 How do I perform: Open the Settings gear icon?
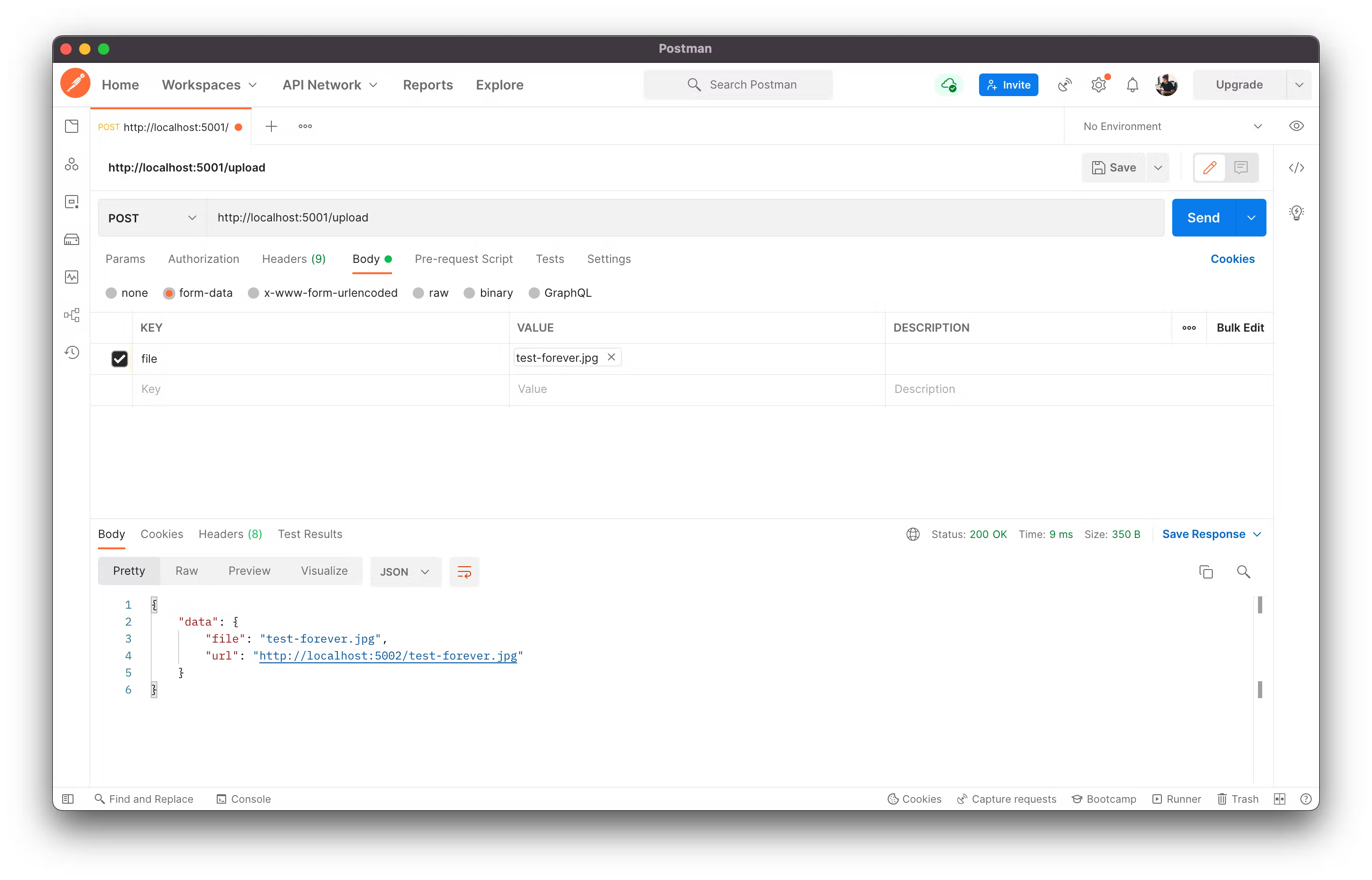point(1098,85)
